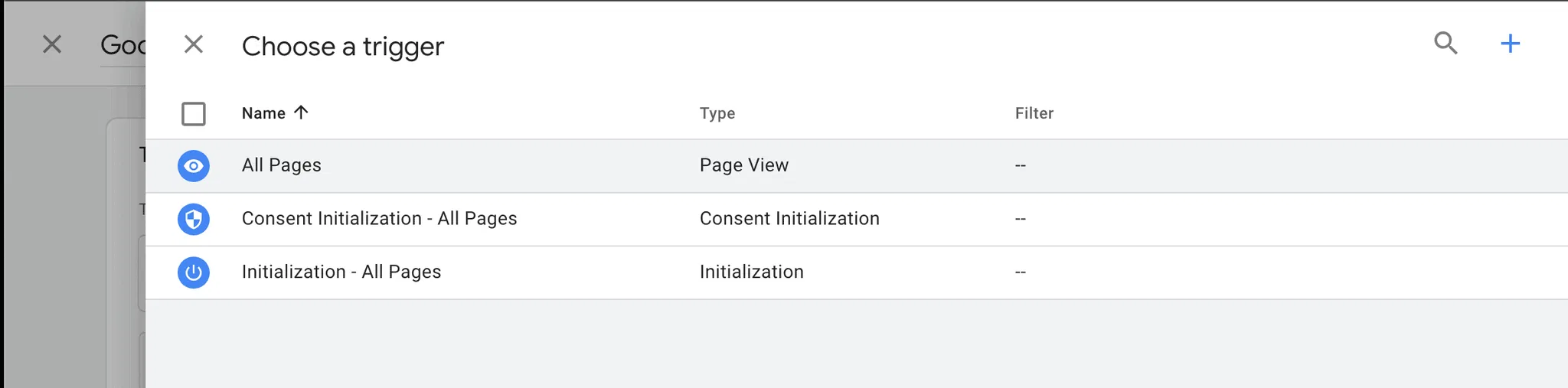Click the Initialization type cell
The width and height of the screenshot is (1568, 388).
(x=751, y=272)
